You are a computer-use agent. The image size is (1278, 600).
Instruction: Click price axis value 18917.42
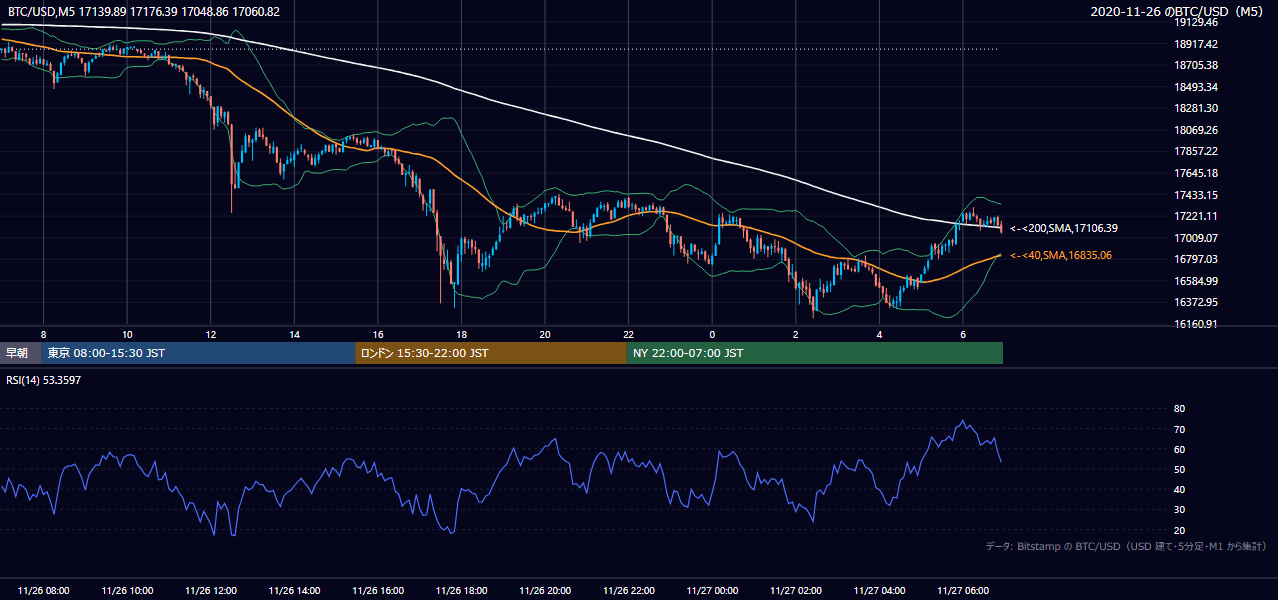[1195, 44]
